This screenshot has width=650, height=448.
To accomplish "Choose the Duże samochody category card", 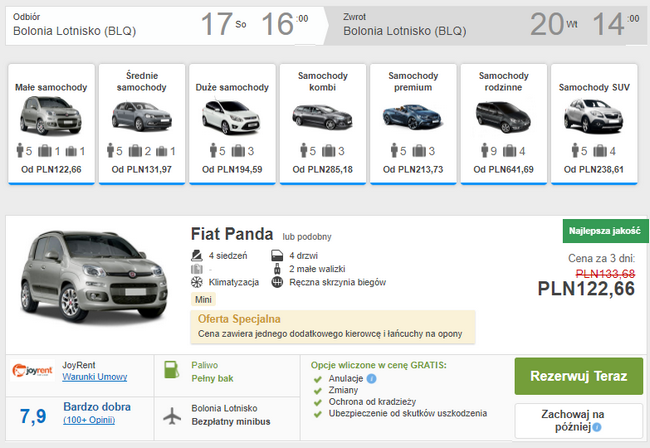I will pos(232,124).
